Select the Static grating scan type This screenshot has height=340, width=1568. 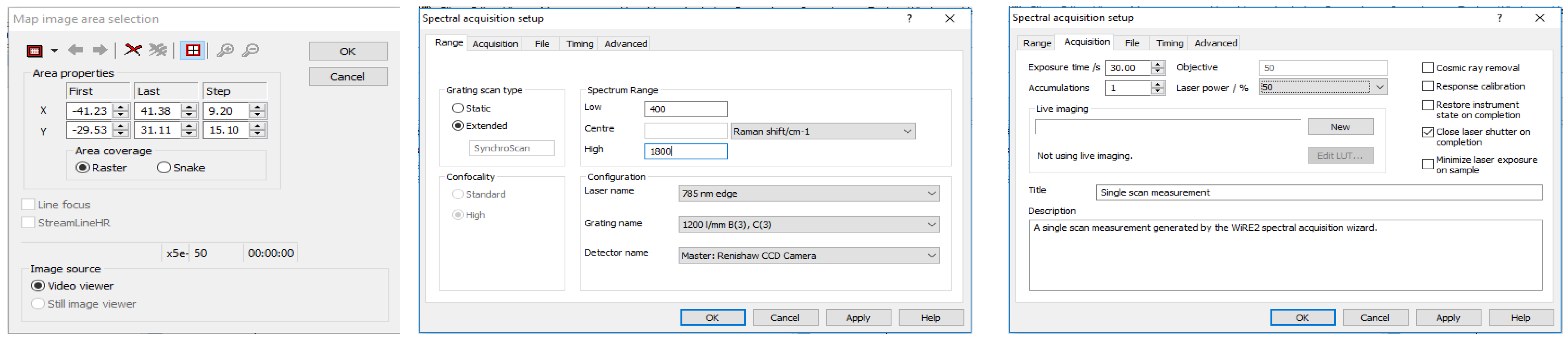458,109
